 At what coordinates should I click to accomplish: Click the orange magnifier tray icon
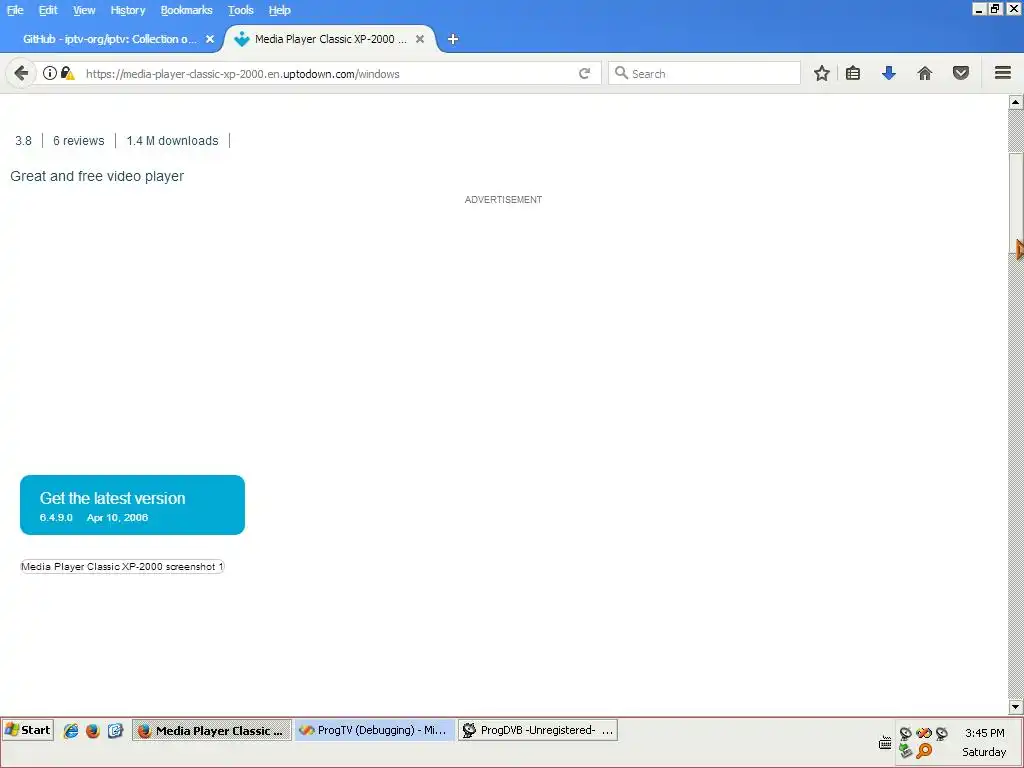point(924,751)
